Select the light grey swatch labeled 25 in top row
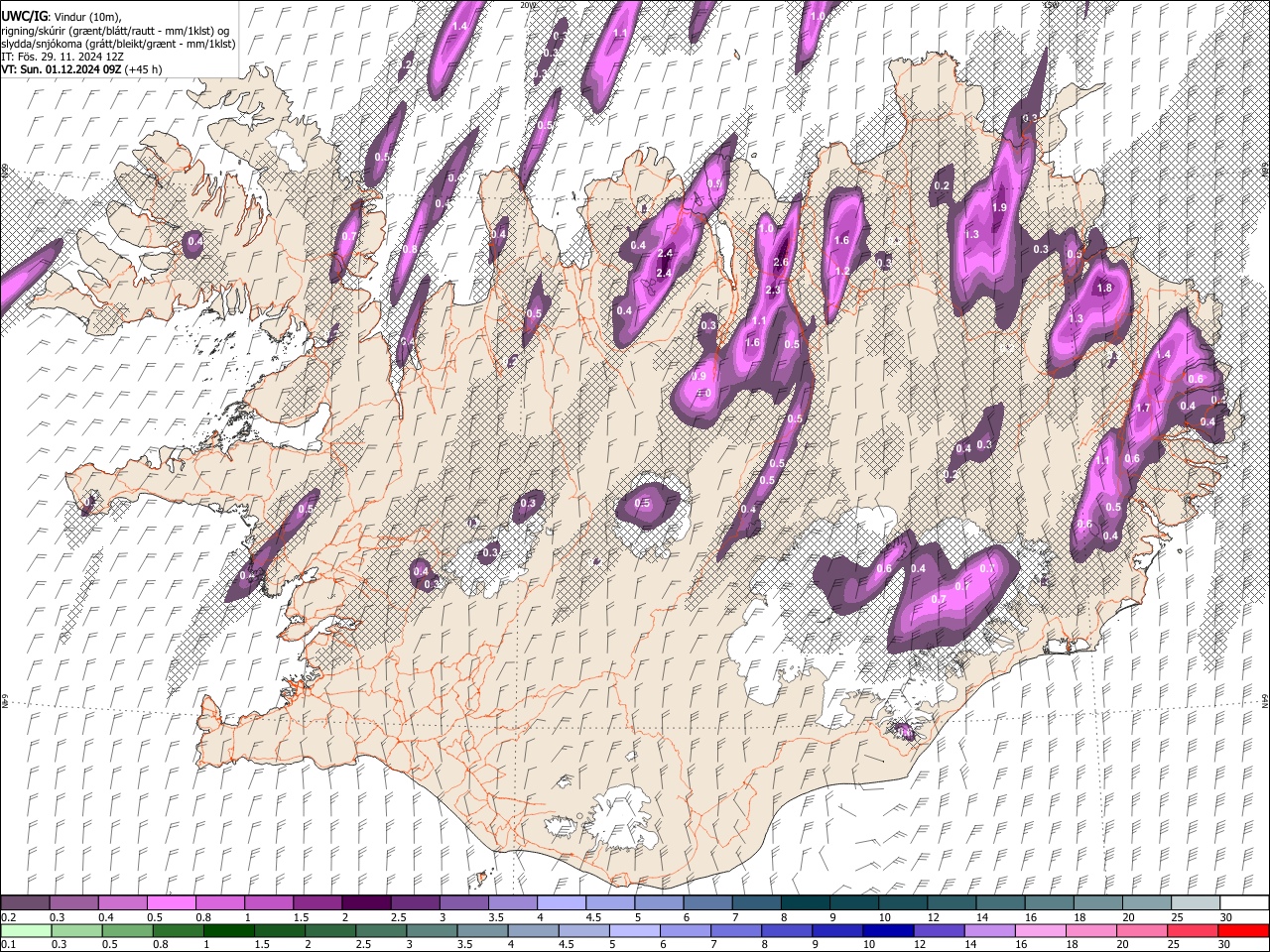This screenshot has height=952, width=1270. [1196, 903]
